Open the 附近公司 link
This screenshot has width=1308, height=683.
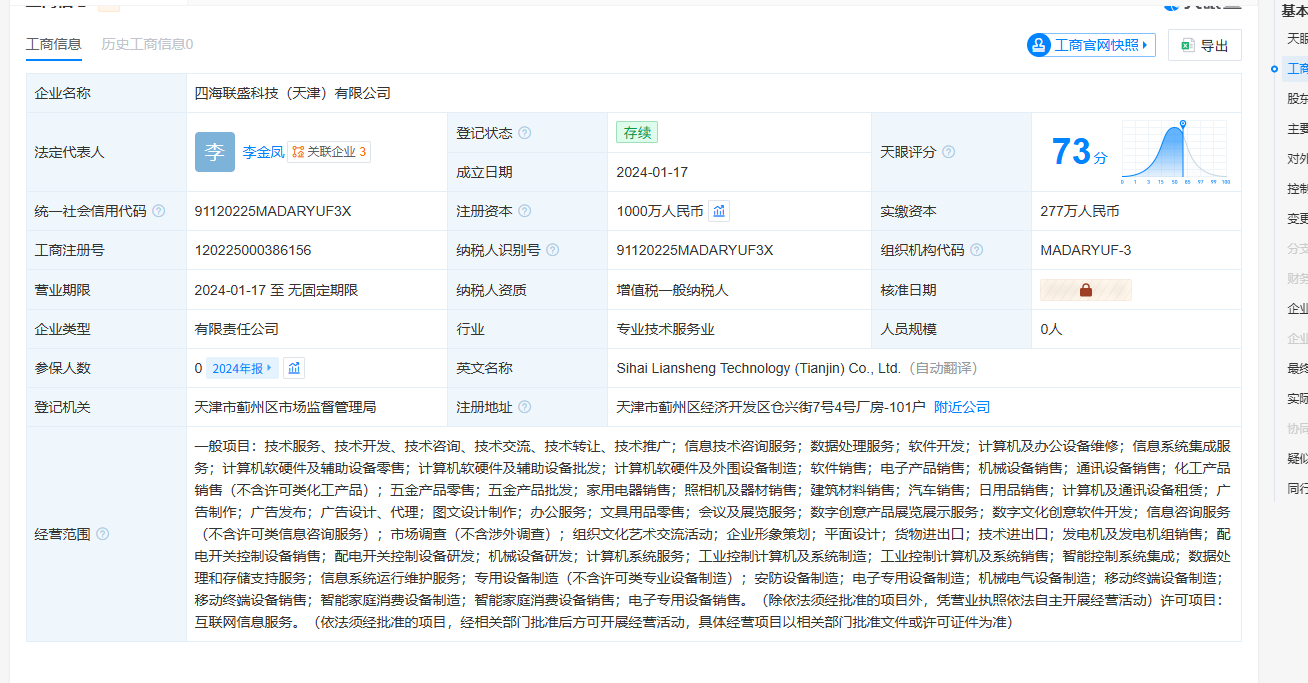click(x=962, y=407)
